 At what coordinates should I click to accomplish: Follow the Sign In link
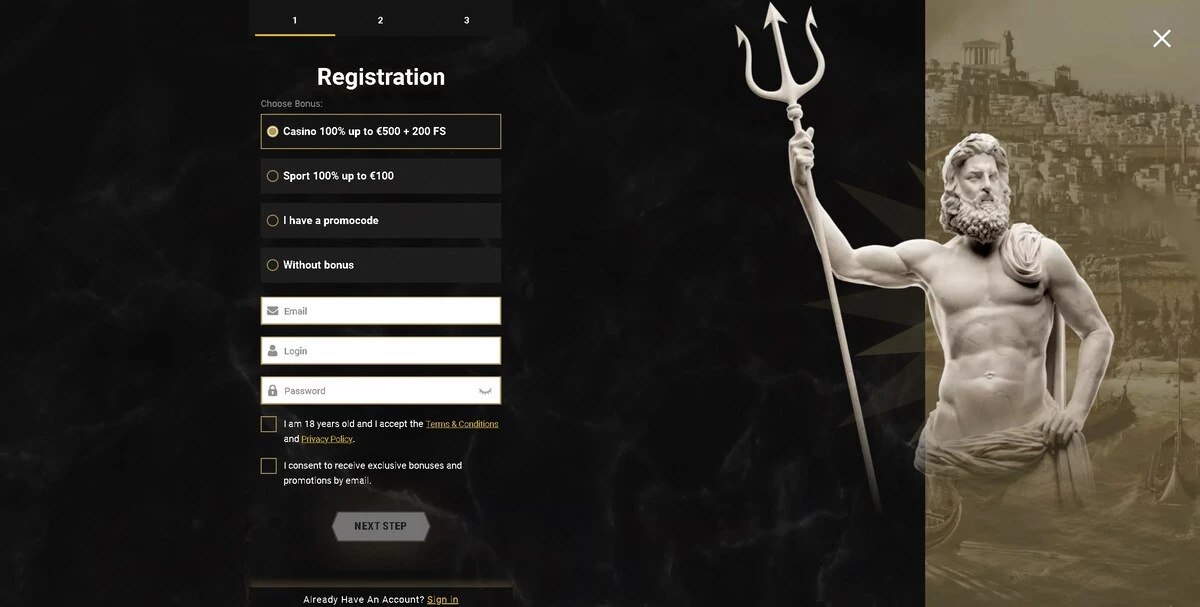[x=442, y=600]
